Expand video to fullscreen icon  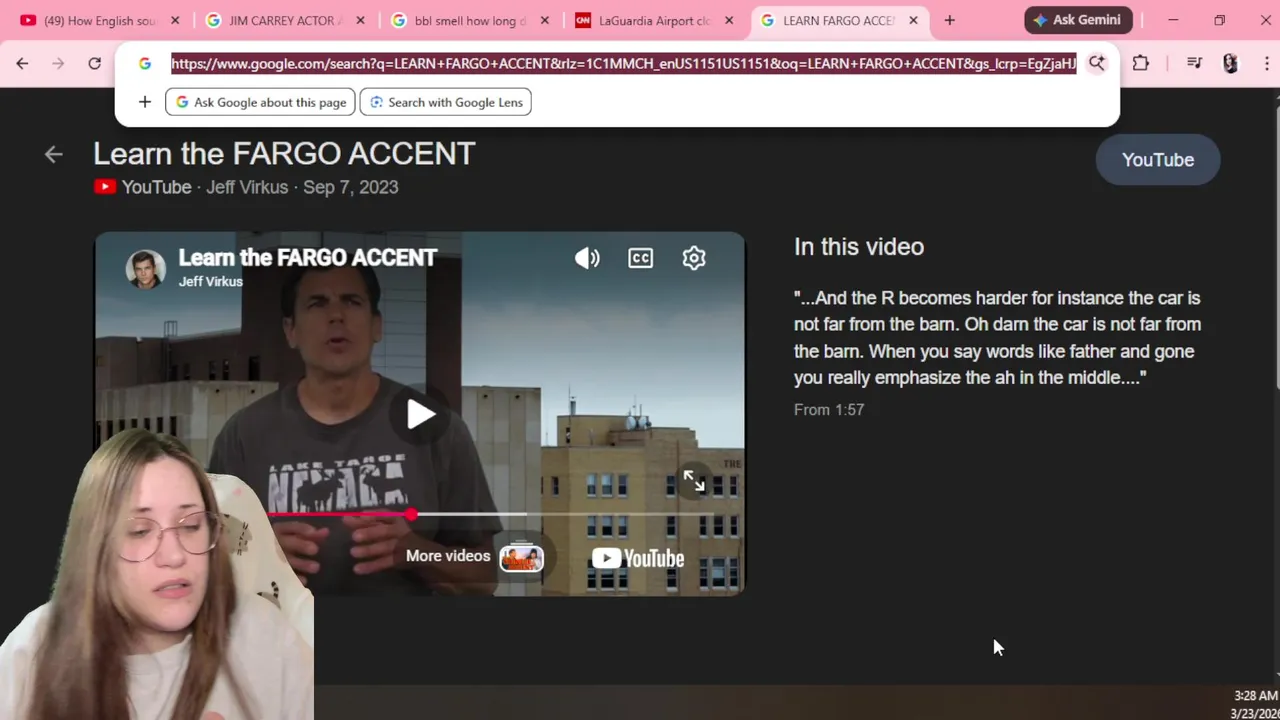point(694,481)
